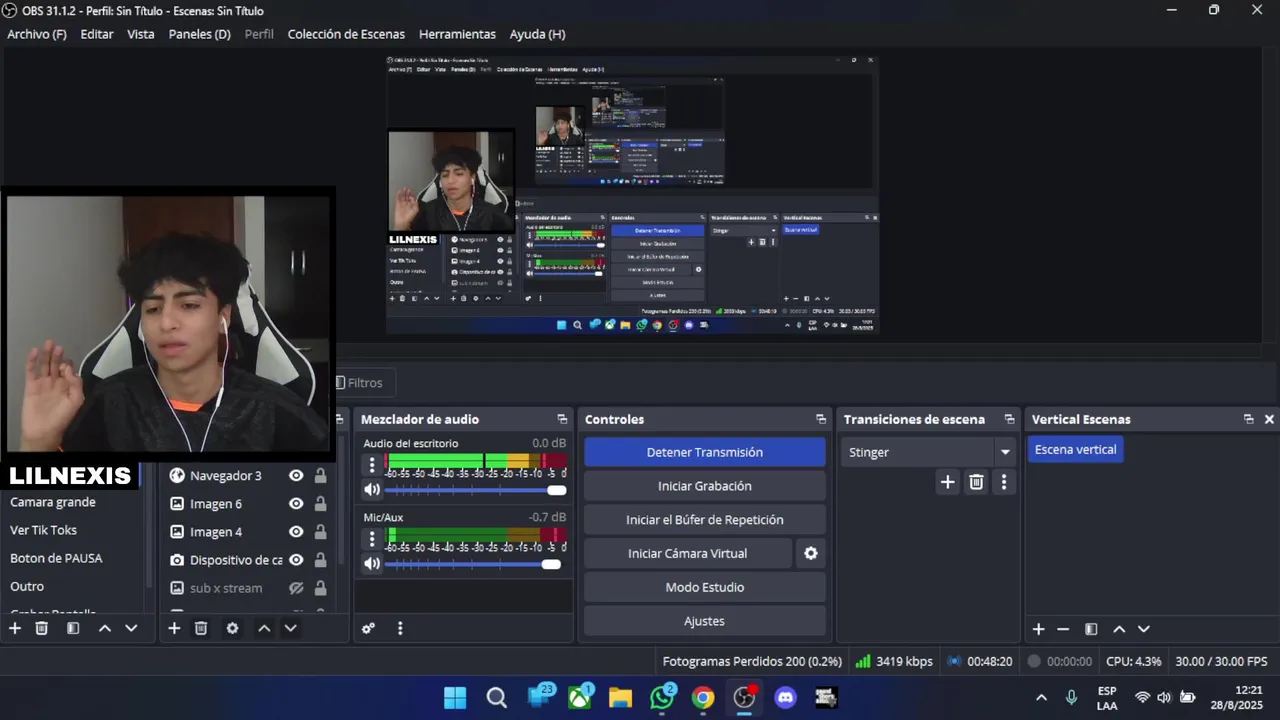The width and height of the screenshot is (1280, 720).
Task: Undock the Transiciones de escena panel
Action: pyautogui.click(x=1009, y=419)
